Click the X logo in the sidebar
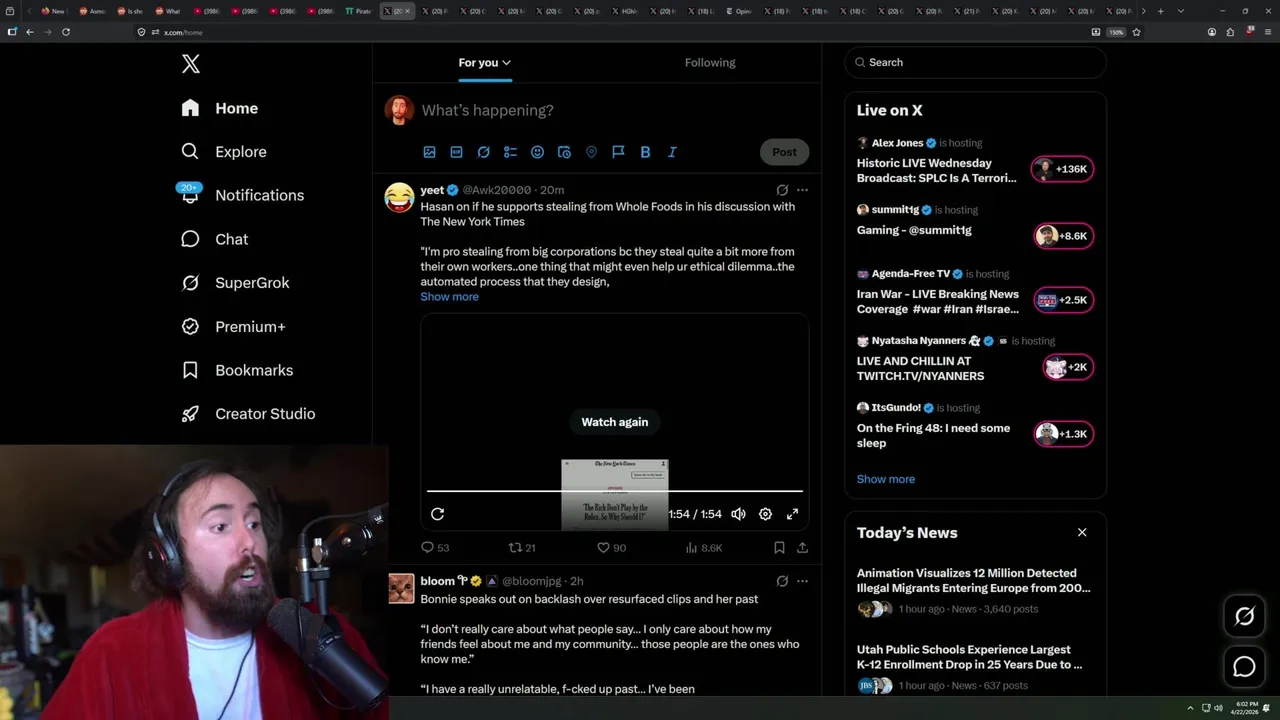The image size is (1280, 720). pyautogui.click(x=191, y=64)
